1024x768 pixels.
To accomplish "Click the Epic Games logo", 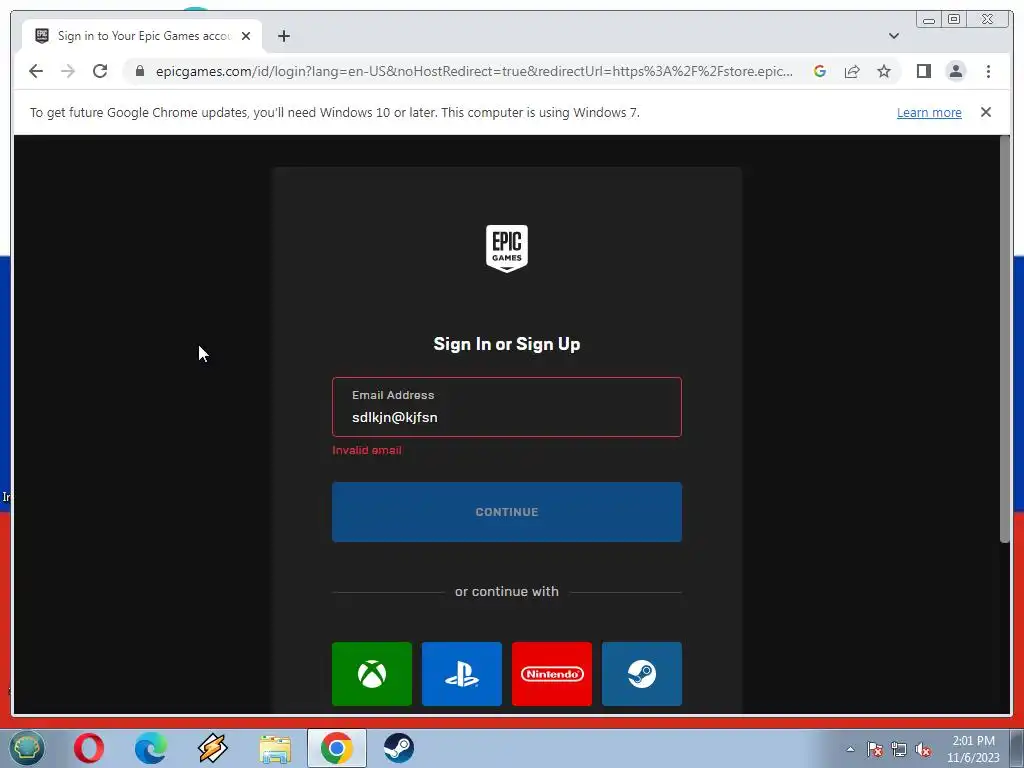I will (x=507, y=248).
